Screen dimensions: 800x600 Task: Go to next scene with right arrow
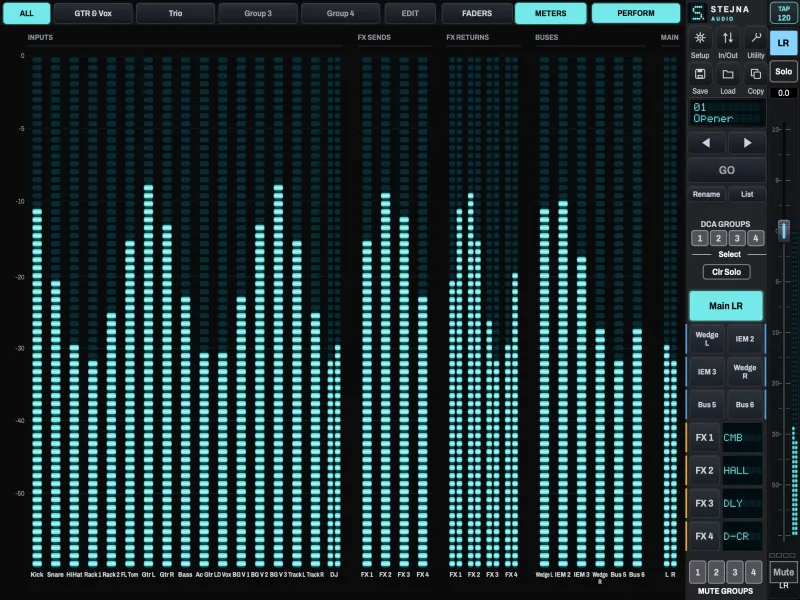[747, 143]
